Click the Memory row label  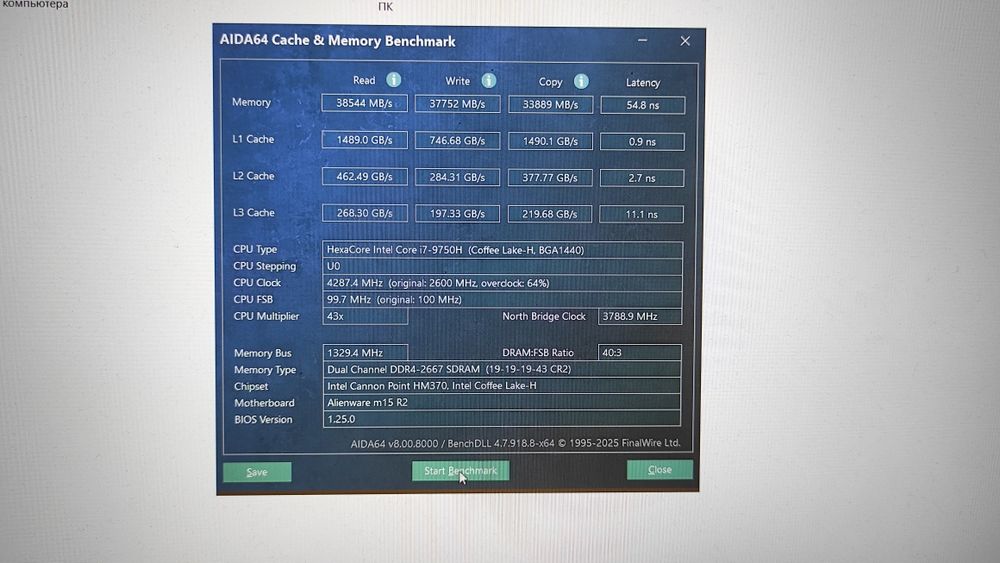[x=251, y=102]
